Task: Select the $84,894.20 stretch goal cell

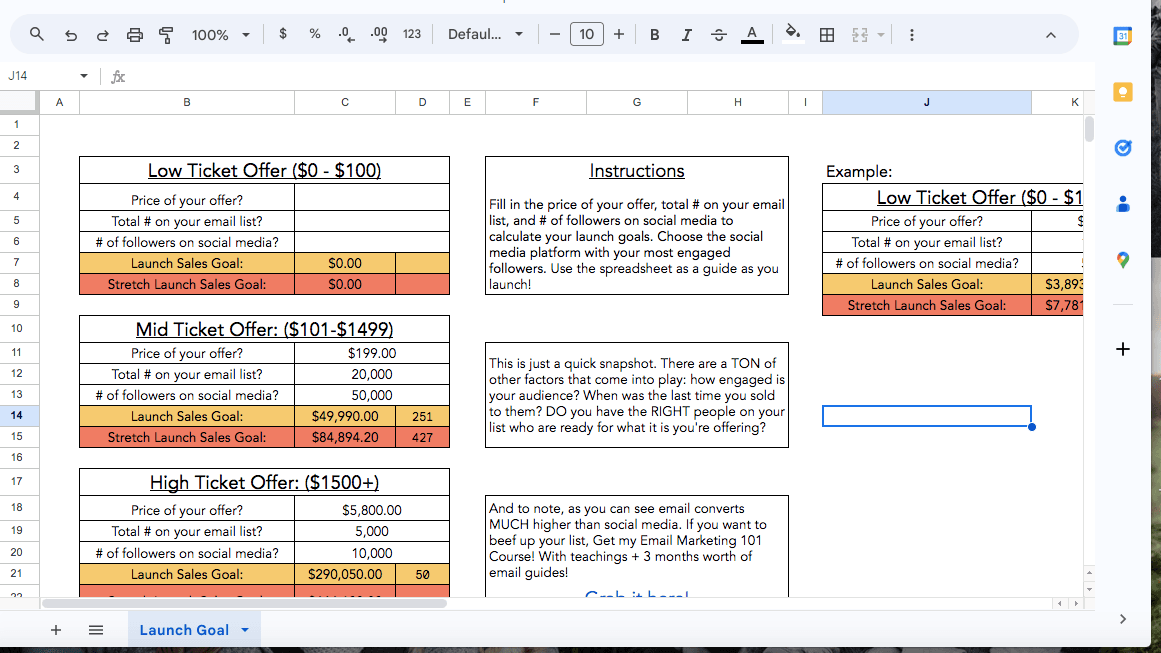Action: [x=345, y=437]
